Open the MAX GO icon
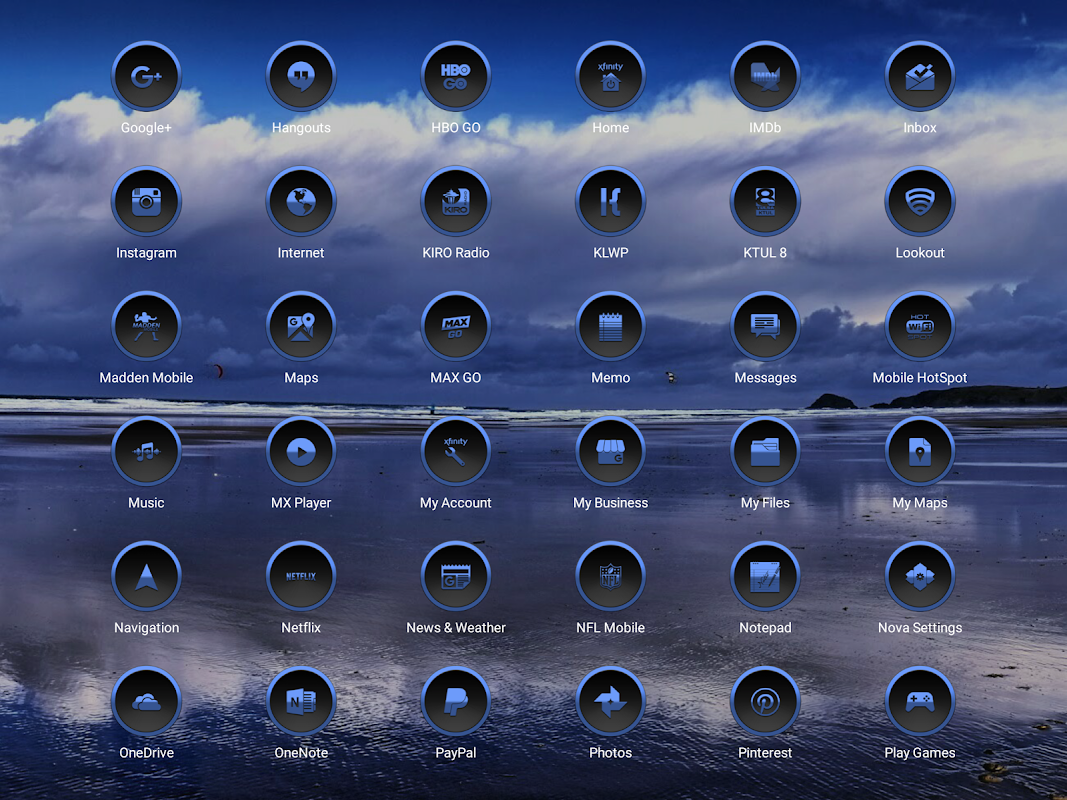The image size is (1067, 800). 456,327
